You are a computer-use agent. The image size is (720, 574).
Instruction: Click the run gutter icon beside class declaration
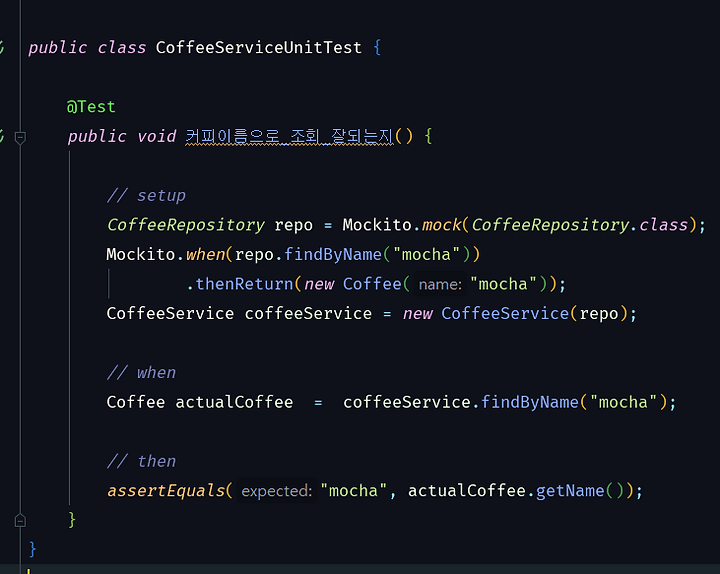2,47
